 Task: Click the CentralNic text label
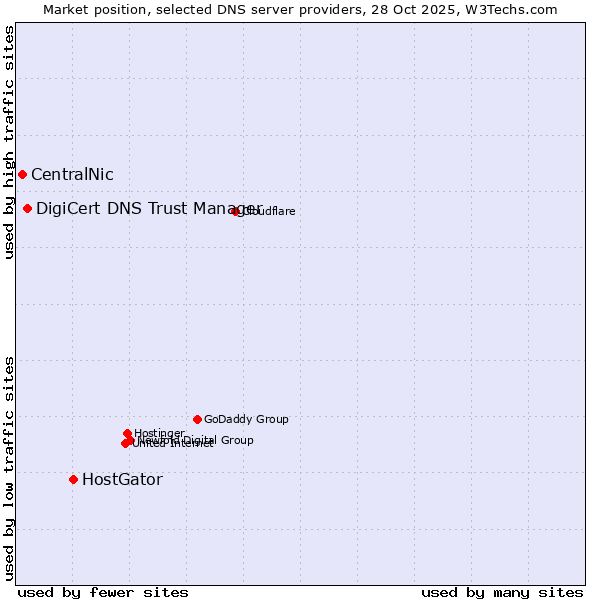tap(72, 175)
